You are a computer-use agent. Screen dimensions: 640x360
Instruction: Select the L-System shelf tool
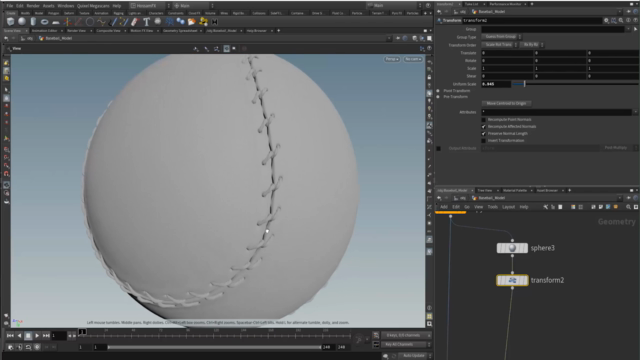click(x=169, y=22)
